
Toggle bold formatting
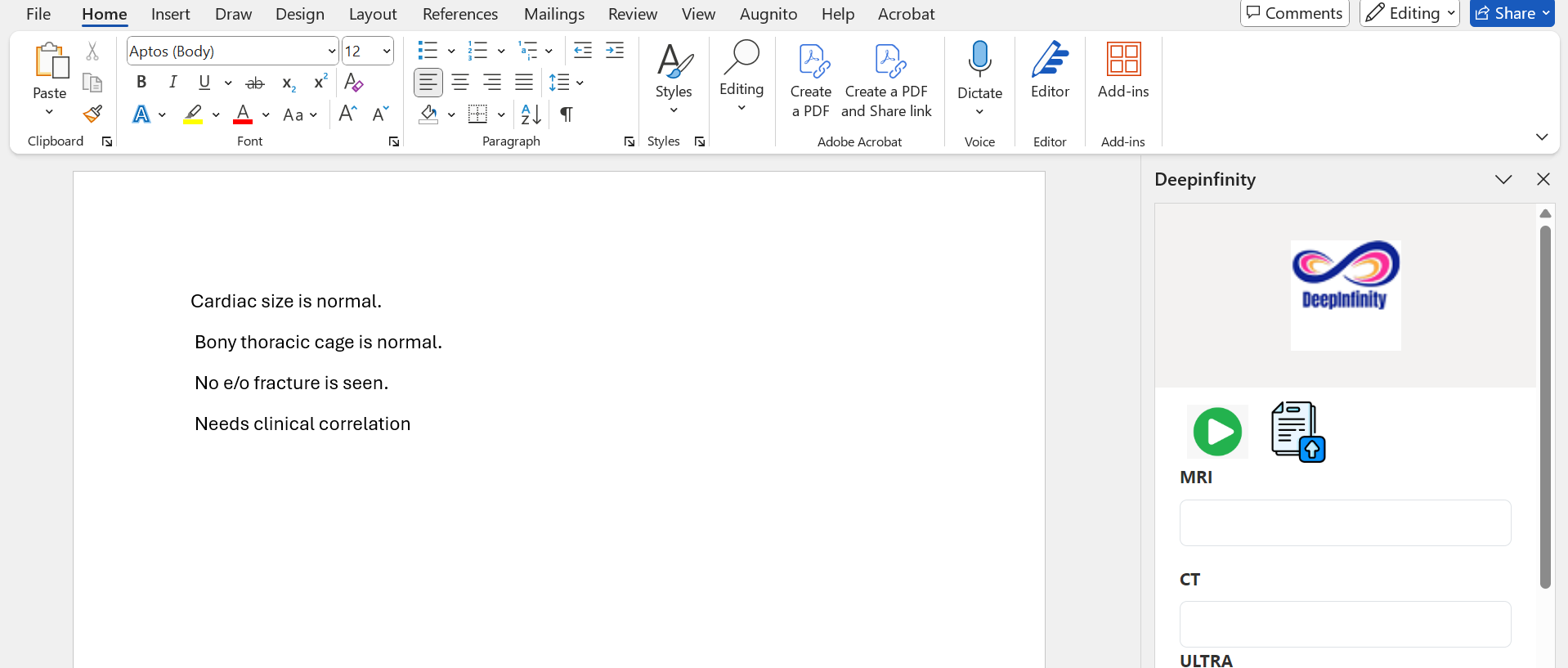(141, 83)
